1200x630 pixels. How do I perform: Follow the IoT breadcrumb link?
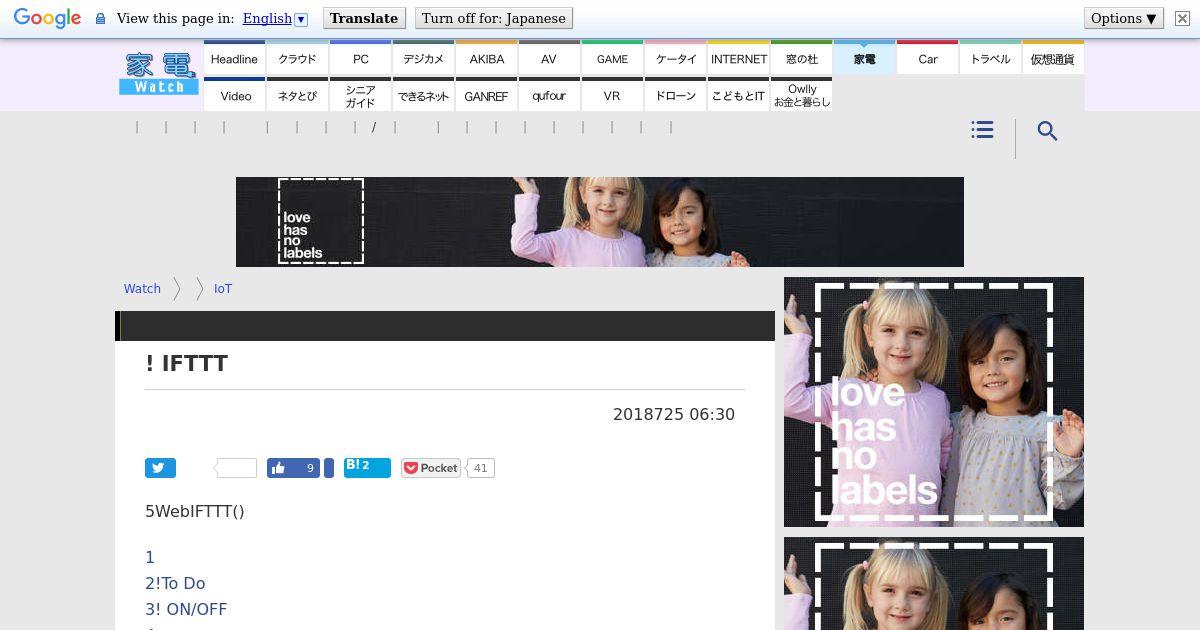click(x=223, y=288)
